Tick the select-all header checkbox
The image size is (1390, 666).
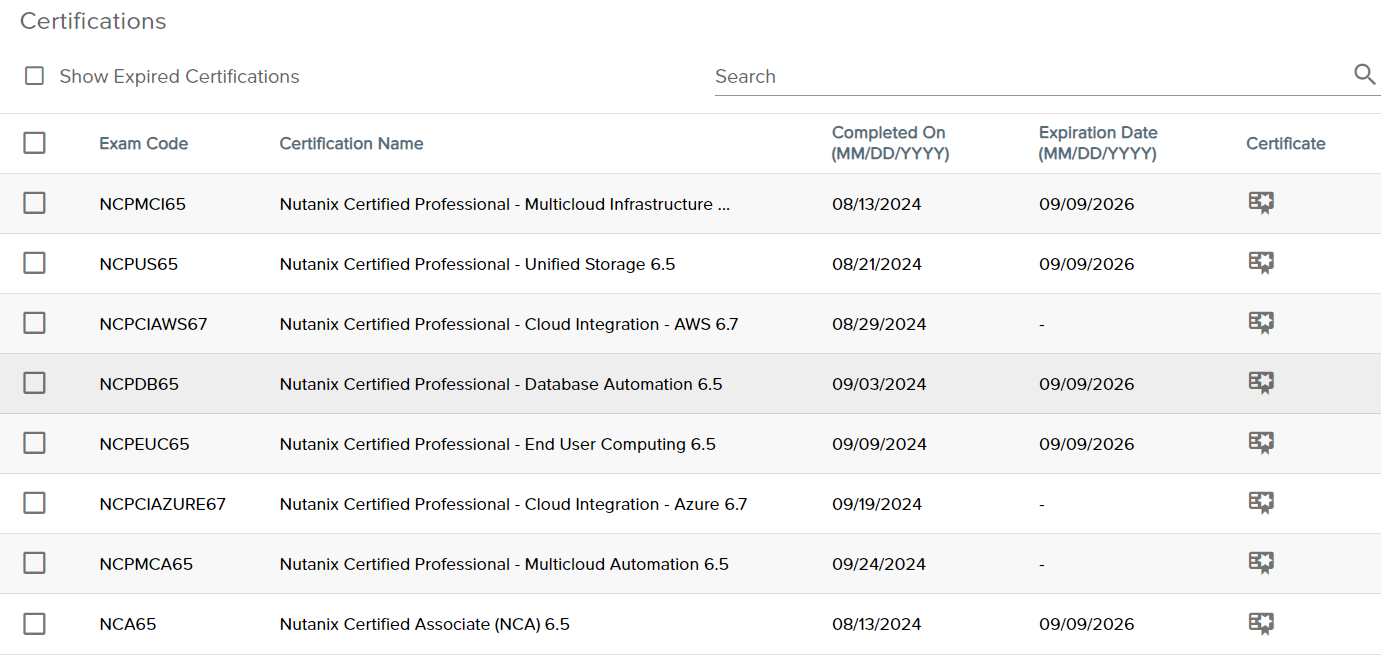tap(34, 143)
